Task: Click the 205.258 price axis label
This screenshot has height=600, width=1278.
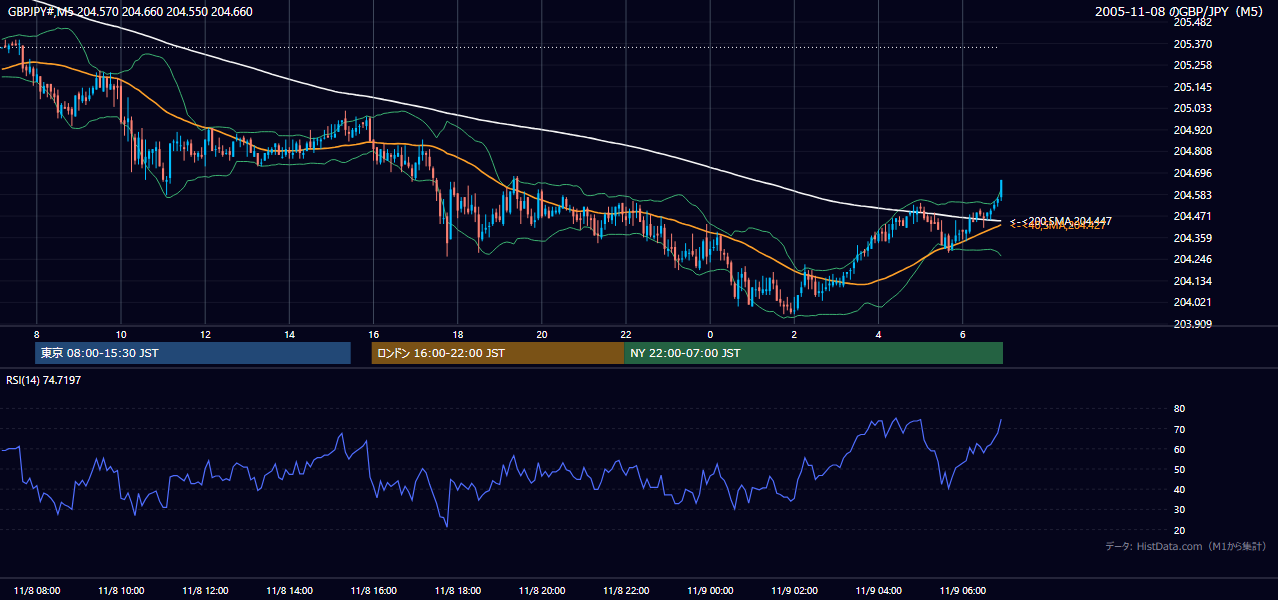Action: pos(1192,65)
